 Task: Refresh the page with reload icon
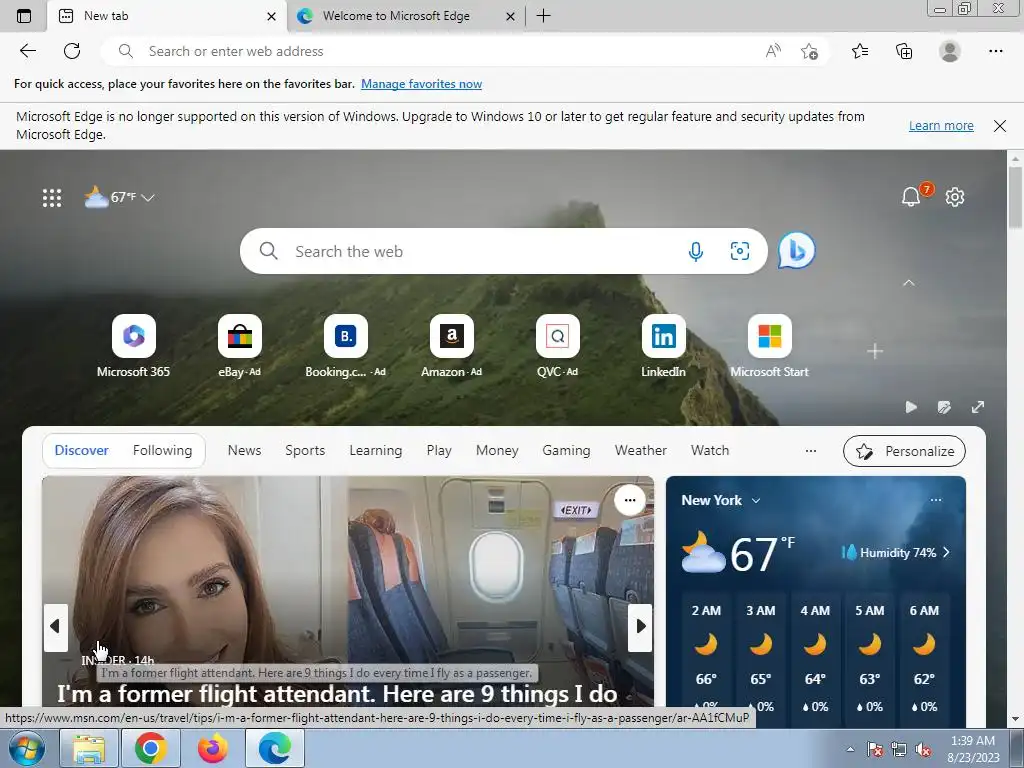click(72, 51)
